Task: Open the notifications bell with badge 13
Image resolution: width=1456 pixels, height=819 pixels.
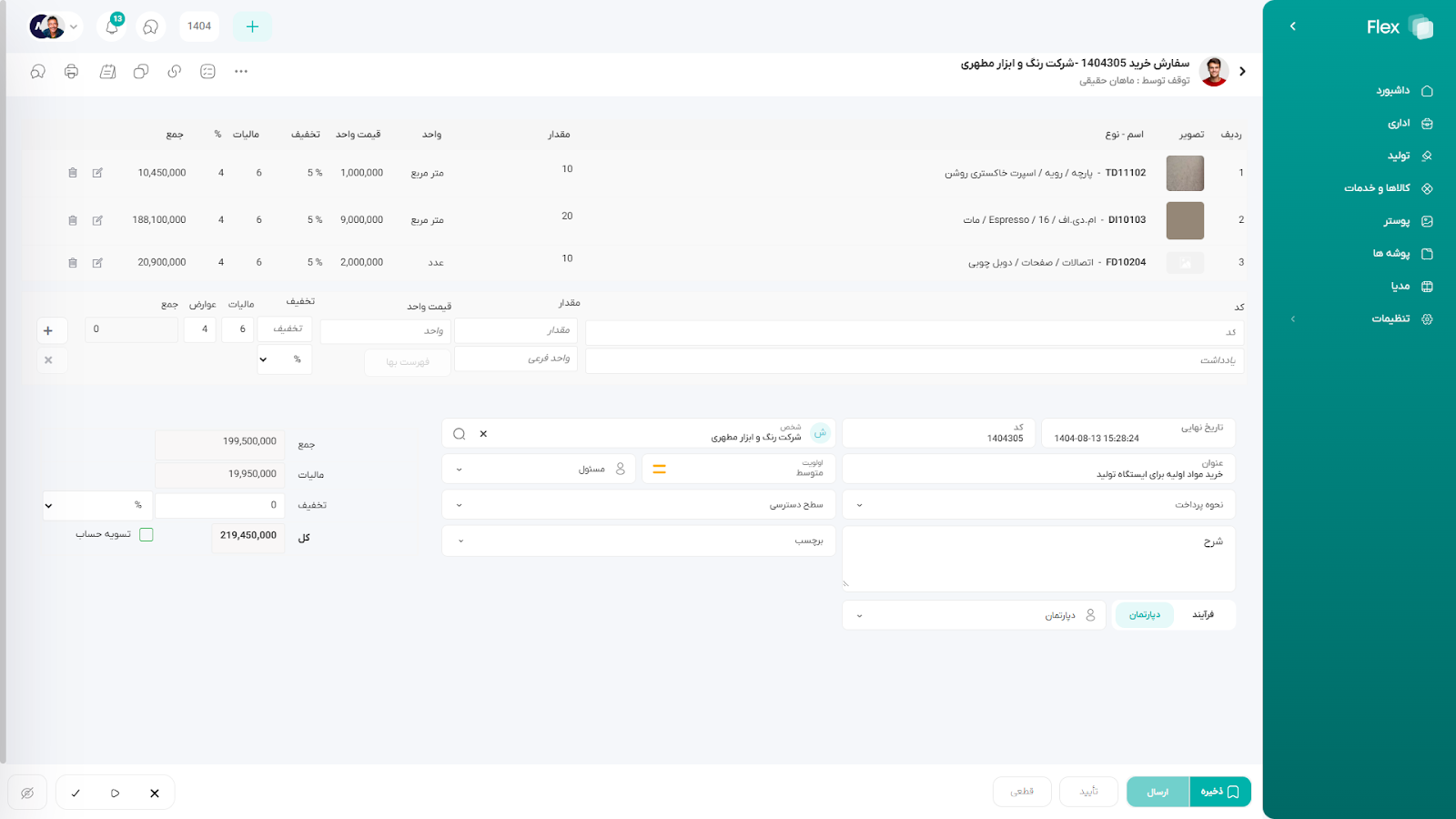Action: (112, 26)
